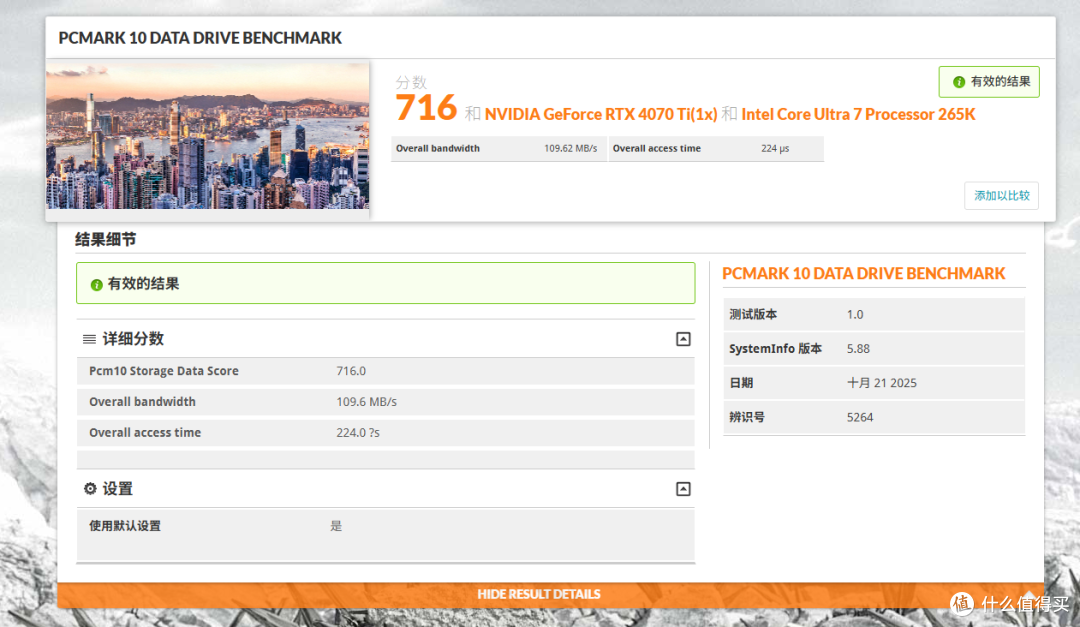Click the PCMARK 10 DATA DRIVE BENCHMARK header title
The image size is (1080, 627).
(x=200, y=38)
